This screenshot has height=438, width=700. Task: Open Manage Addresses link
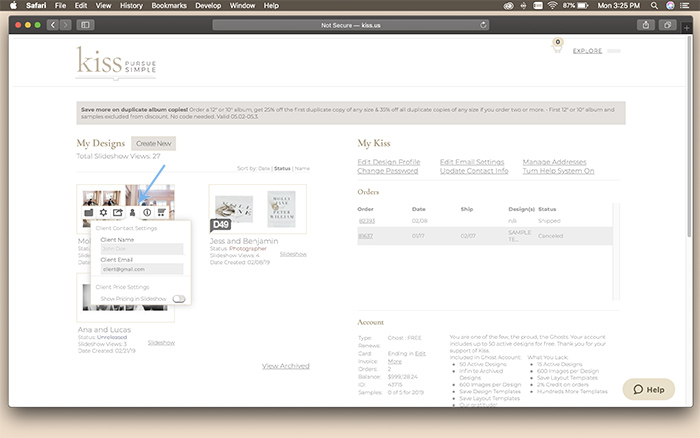[554, 162]
